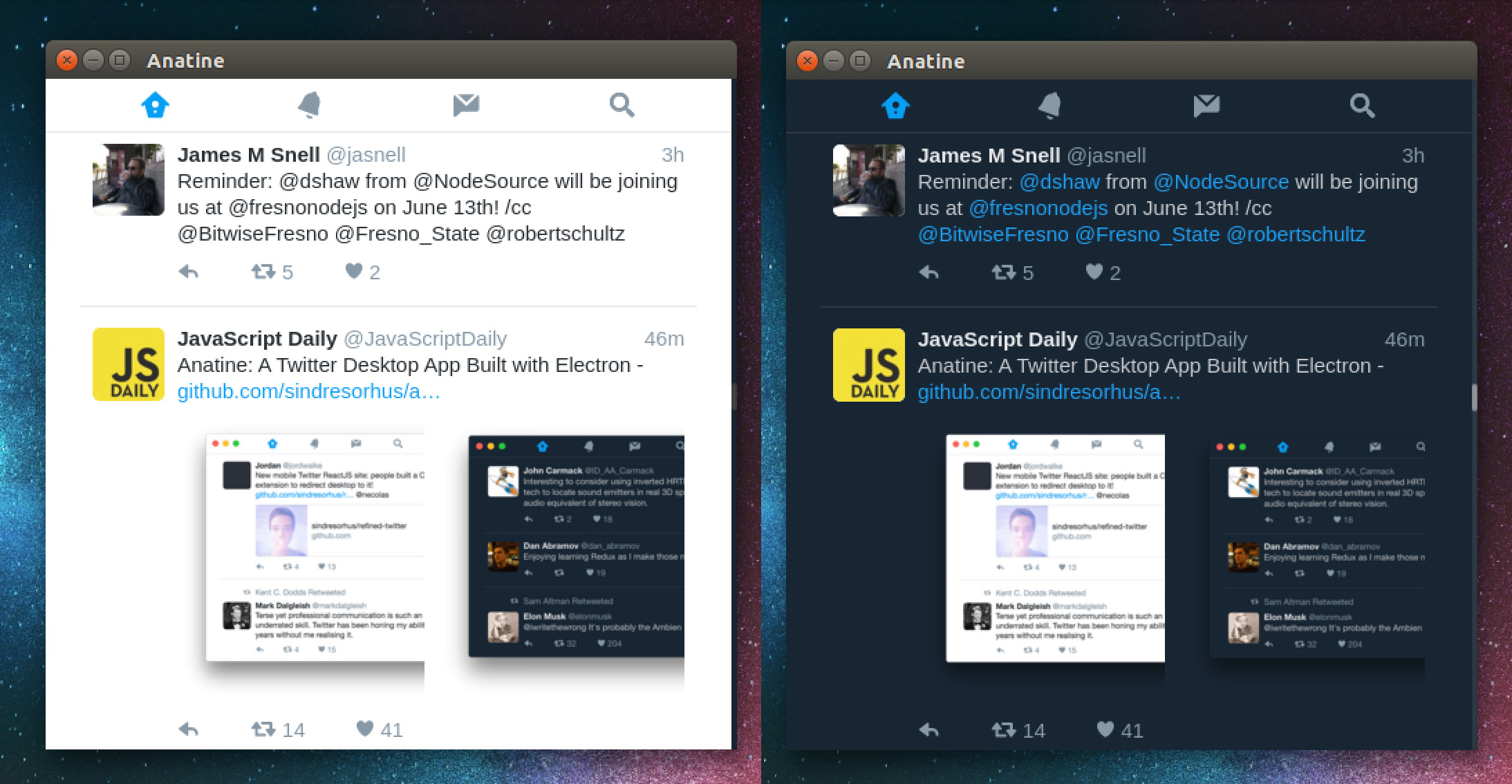Retweet James M Snell tweet, dark window
Viewport: 1512px width, 784px height.
(1012, 272)
